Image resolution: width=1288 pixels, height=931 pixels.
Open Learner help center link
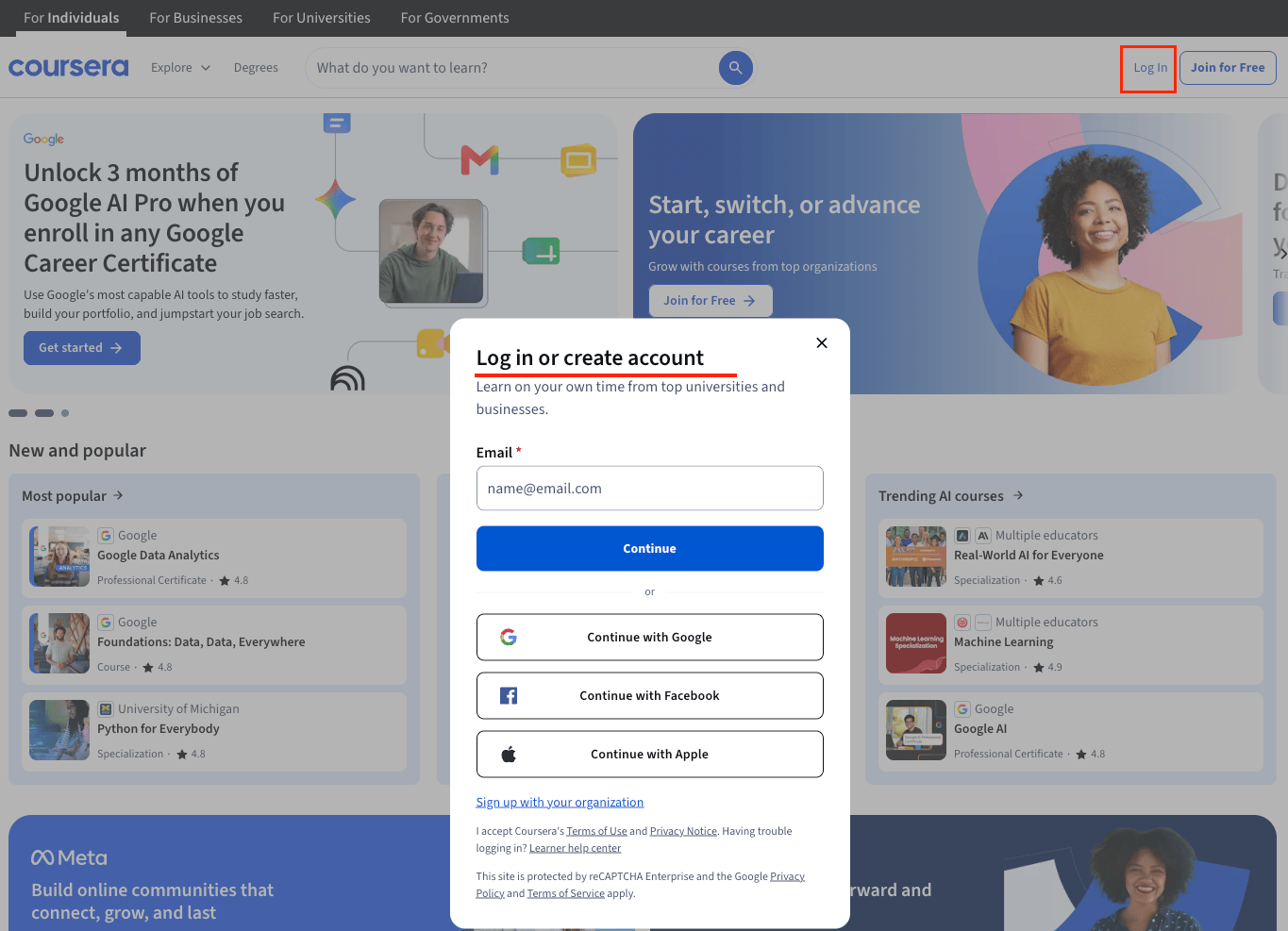(575, 848)
